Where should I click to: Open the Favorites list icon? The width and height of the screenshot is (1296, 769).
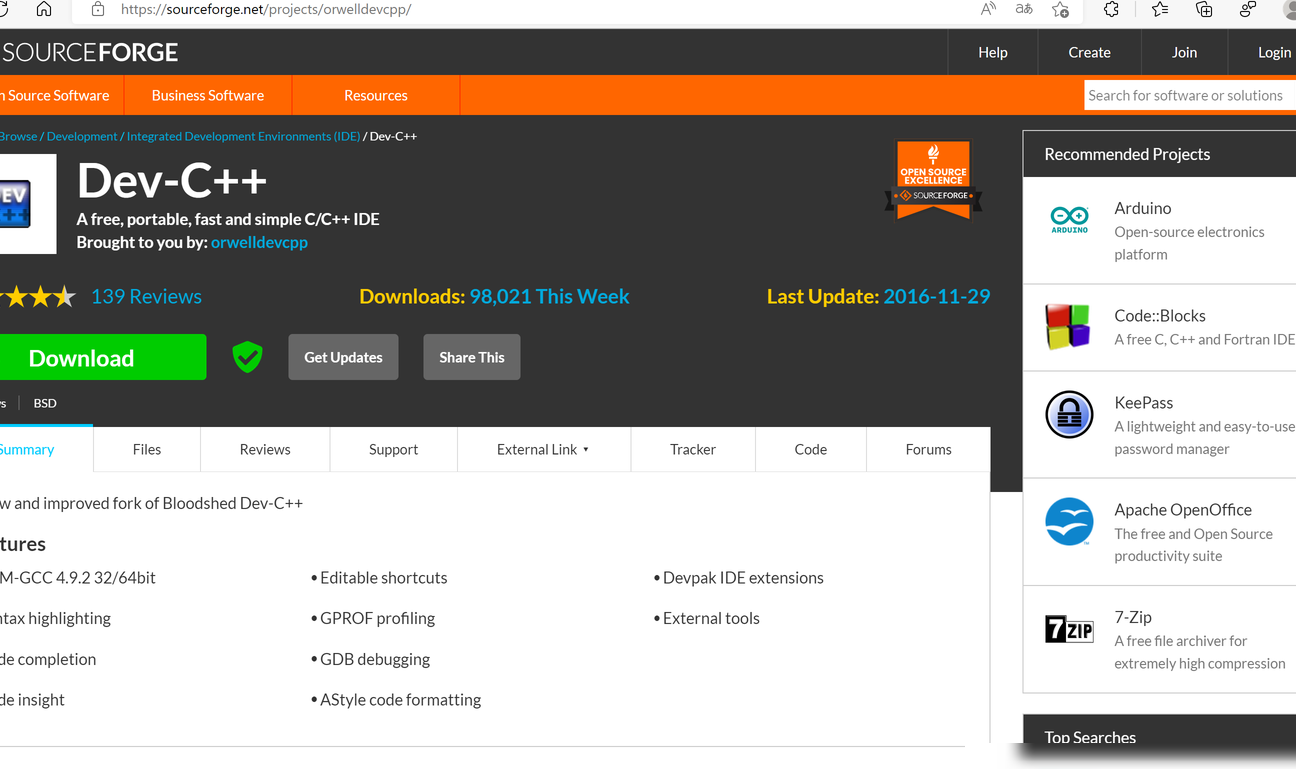point(1159,9)
